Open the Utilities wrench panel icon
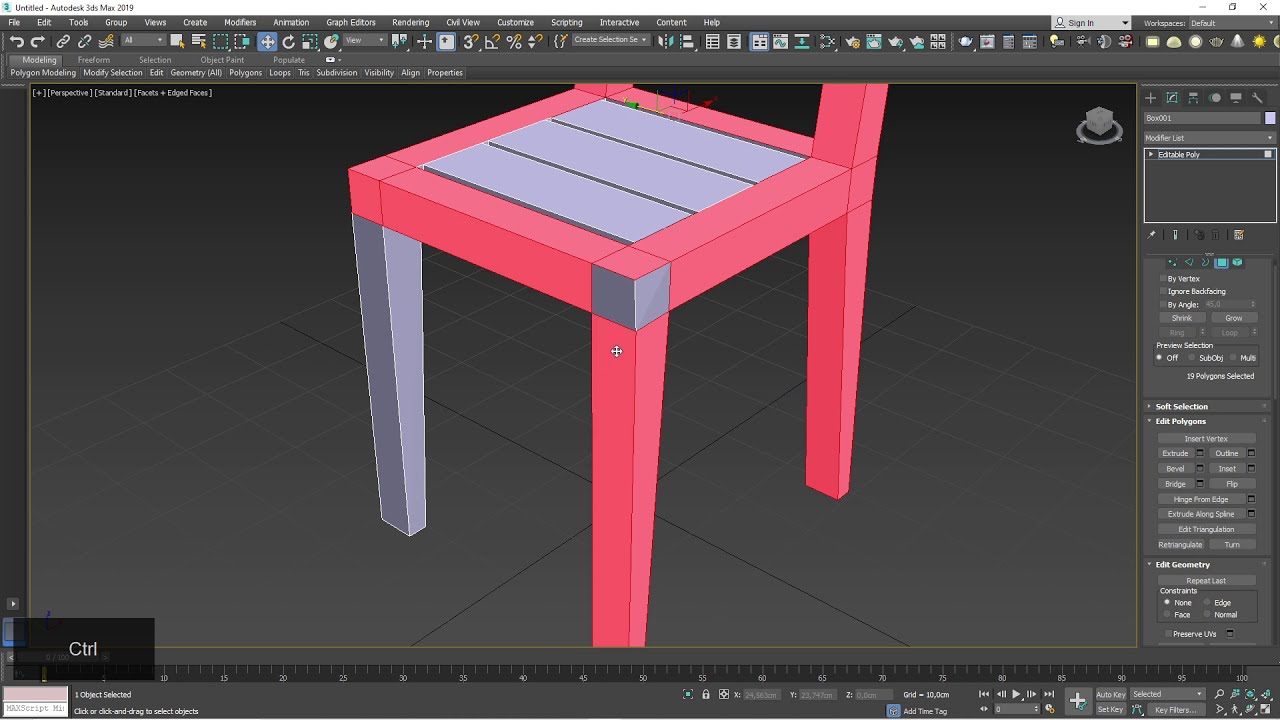The image size is (1280, 720). 1258,97
